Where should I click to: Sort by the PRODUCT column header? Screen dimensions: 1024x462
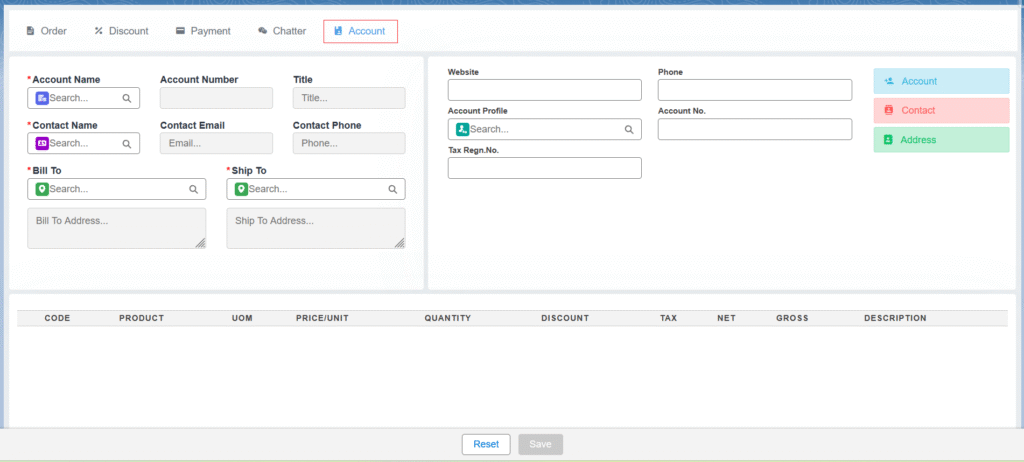point(141,318)
